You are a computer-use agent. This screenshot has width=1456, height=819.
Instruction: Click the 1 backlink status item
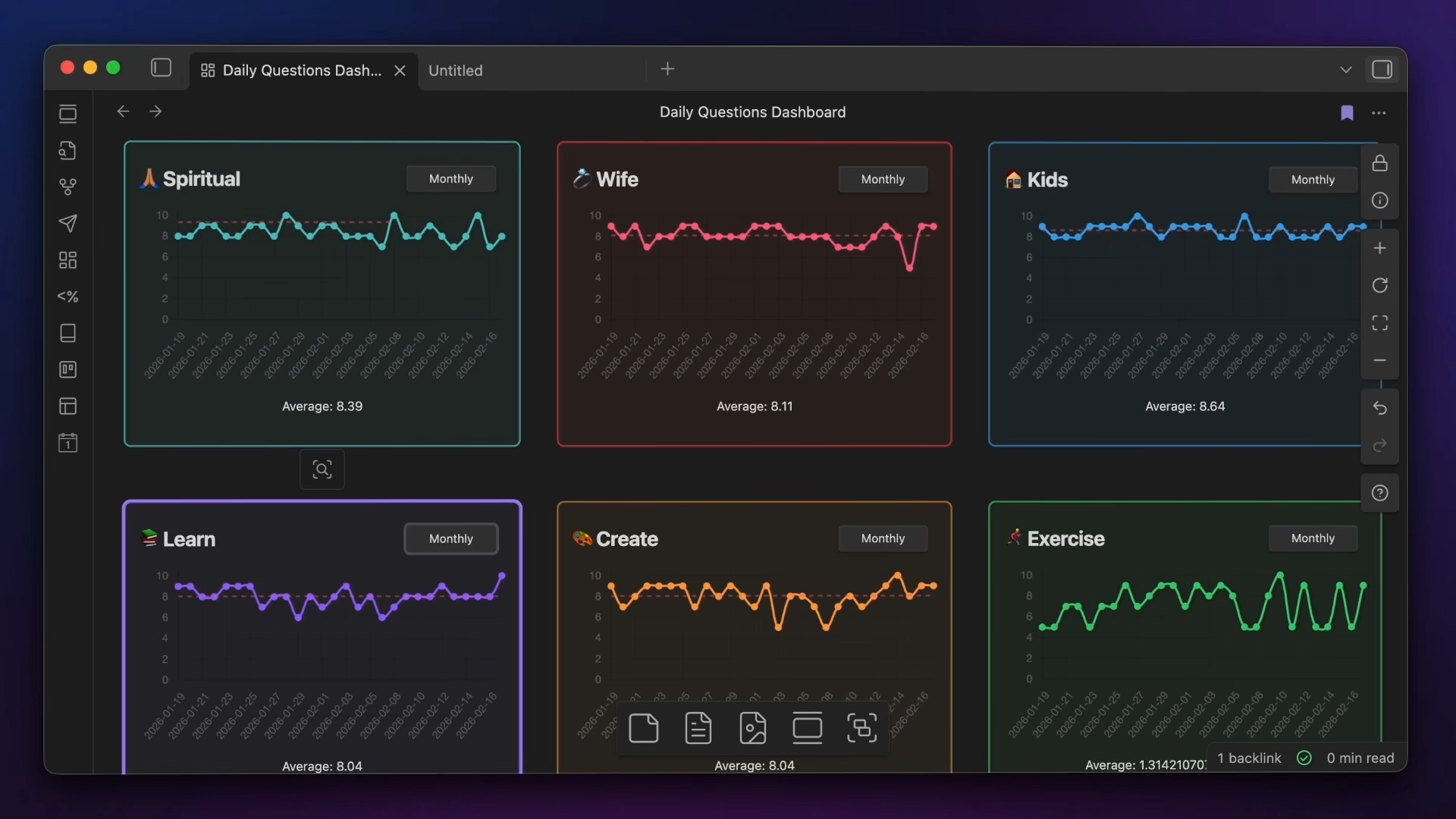[x=1248, y=758]
